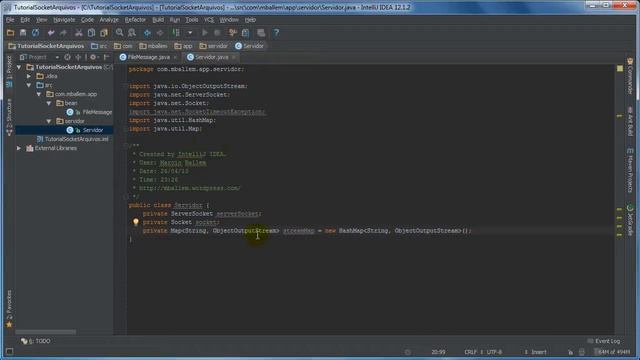Open the Project Structure toolbar icon
640x360 pixels.
tap(245, 33)
